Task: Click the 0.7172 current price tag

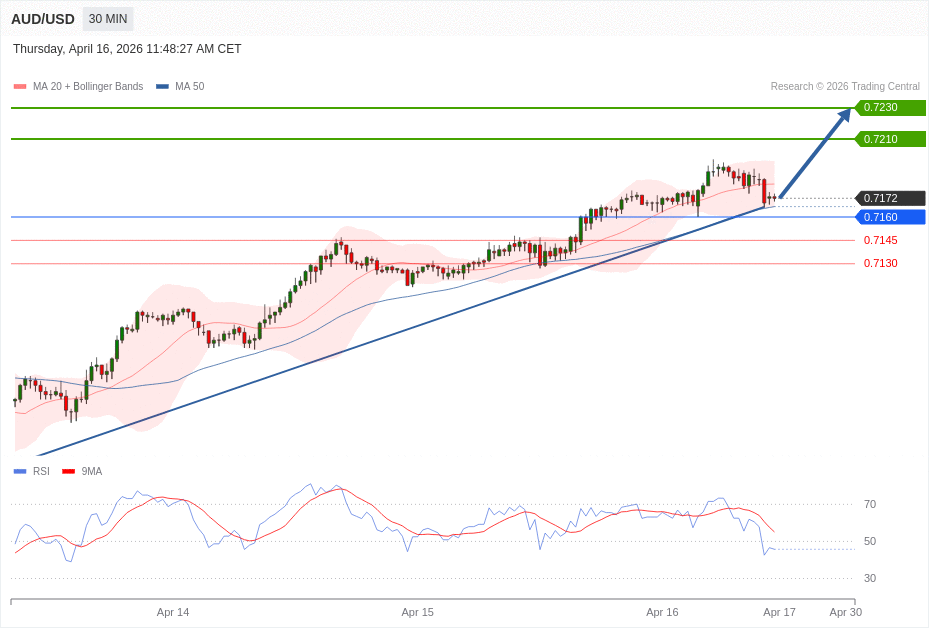Action: tap(889, 198)
